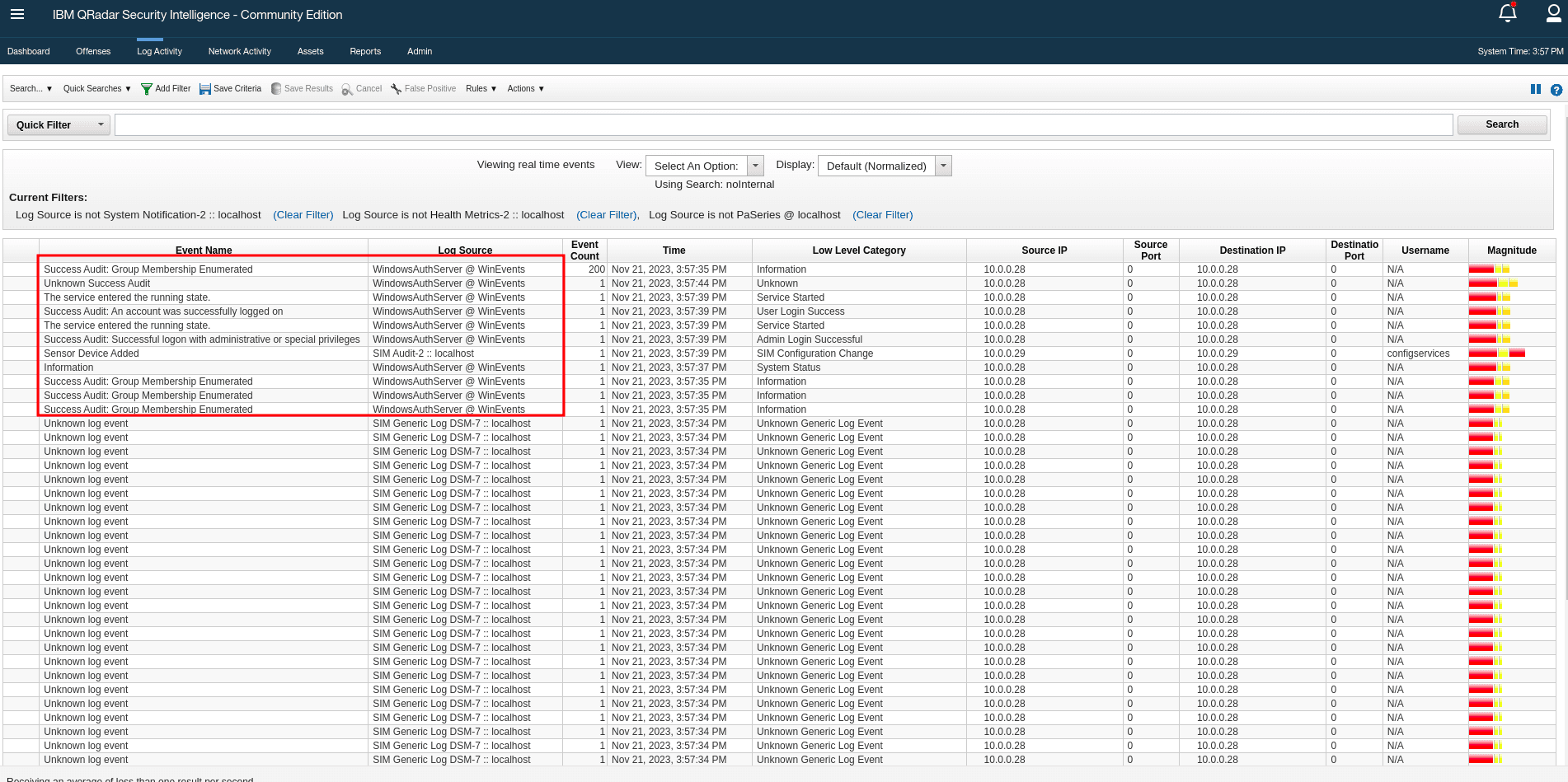This screenshot has width=1568, height=782.
Task: Pause real-time event streaming
Action: tap(1535, 89)
